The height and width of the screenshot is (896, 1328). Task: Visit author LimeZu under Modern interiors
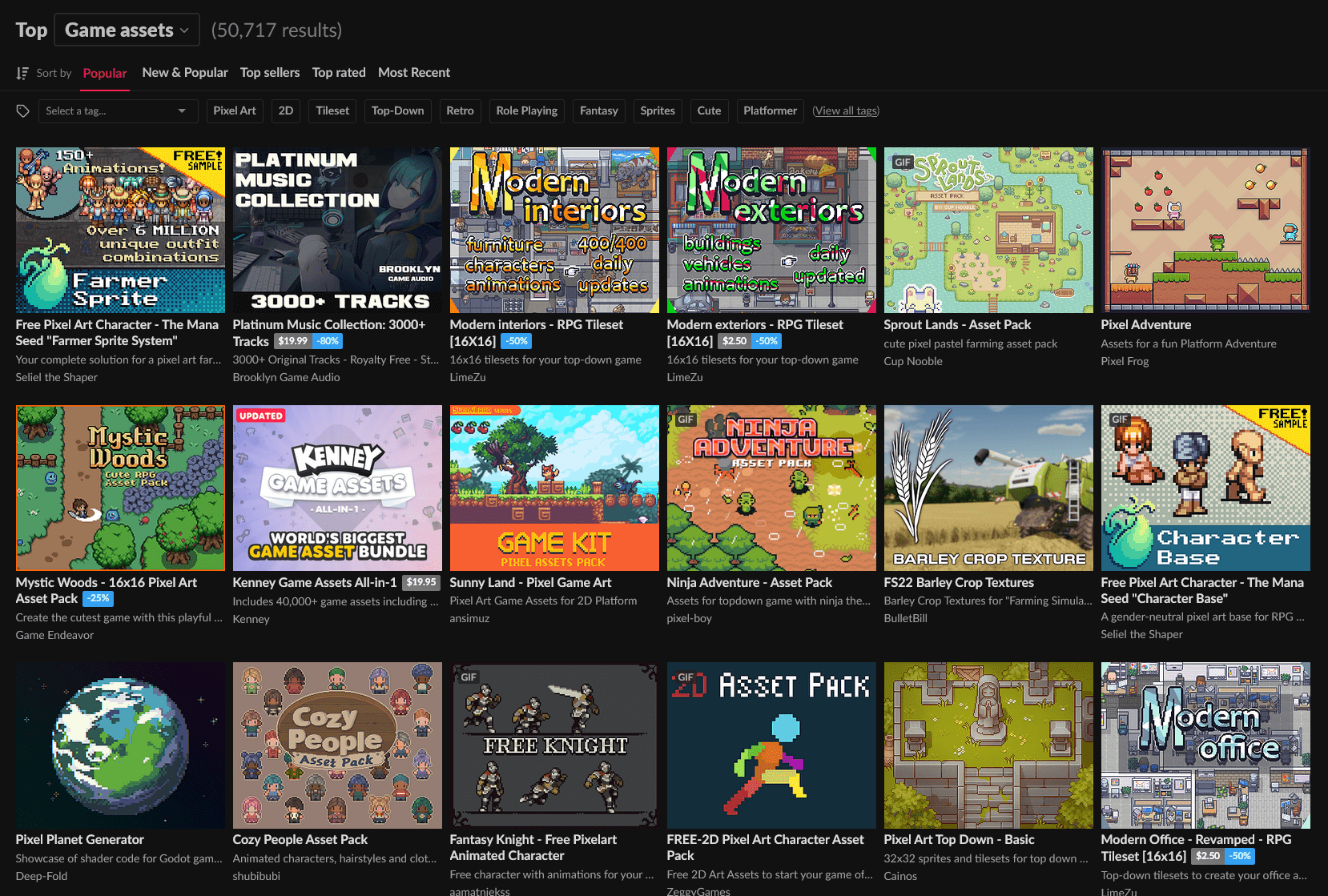tap(468, 377)
